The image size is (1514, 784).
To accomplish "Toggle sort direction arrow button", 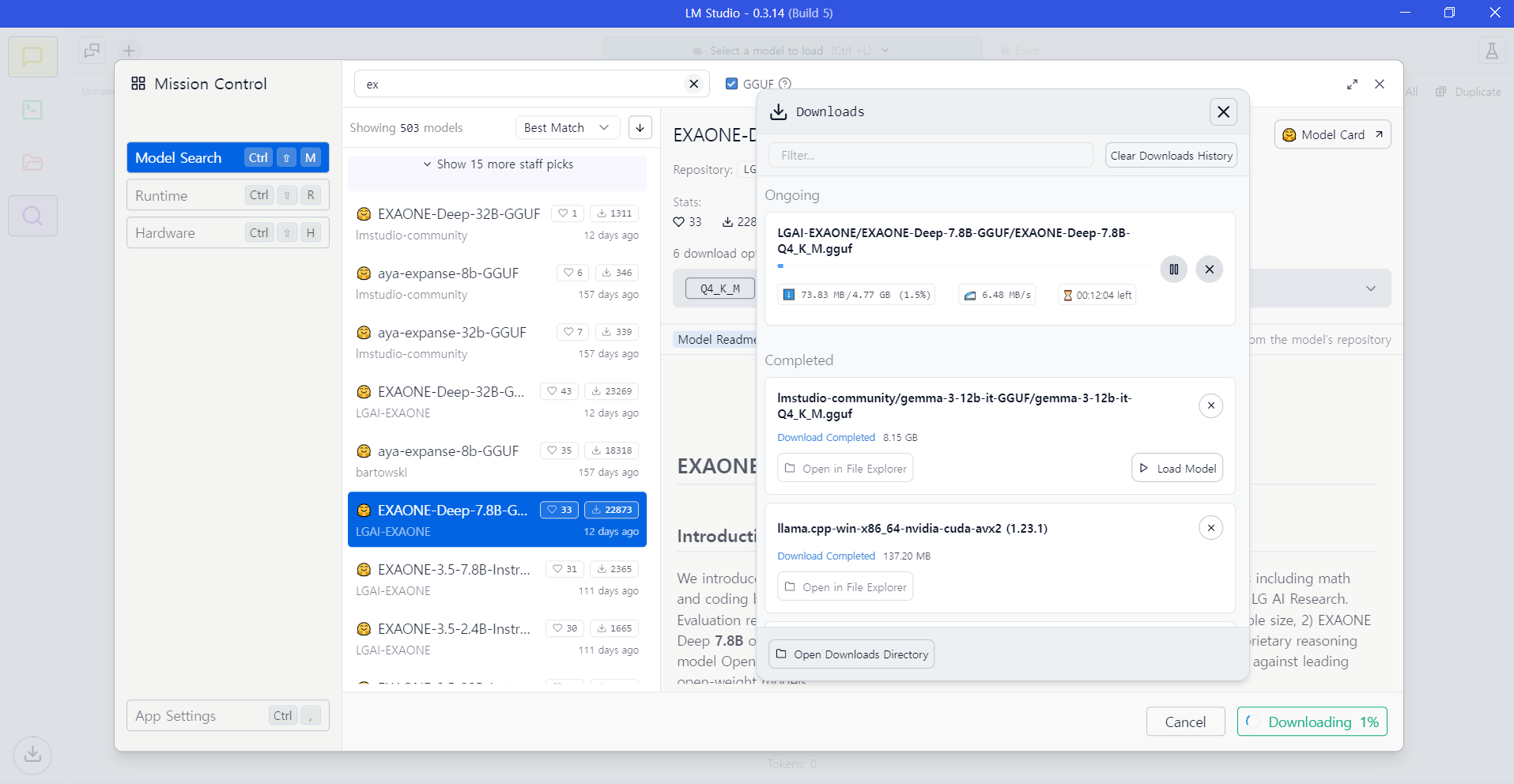I will coord(640,127).
